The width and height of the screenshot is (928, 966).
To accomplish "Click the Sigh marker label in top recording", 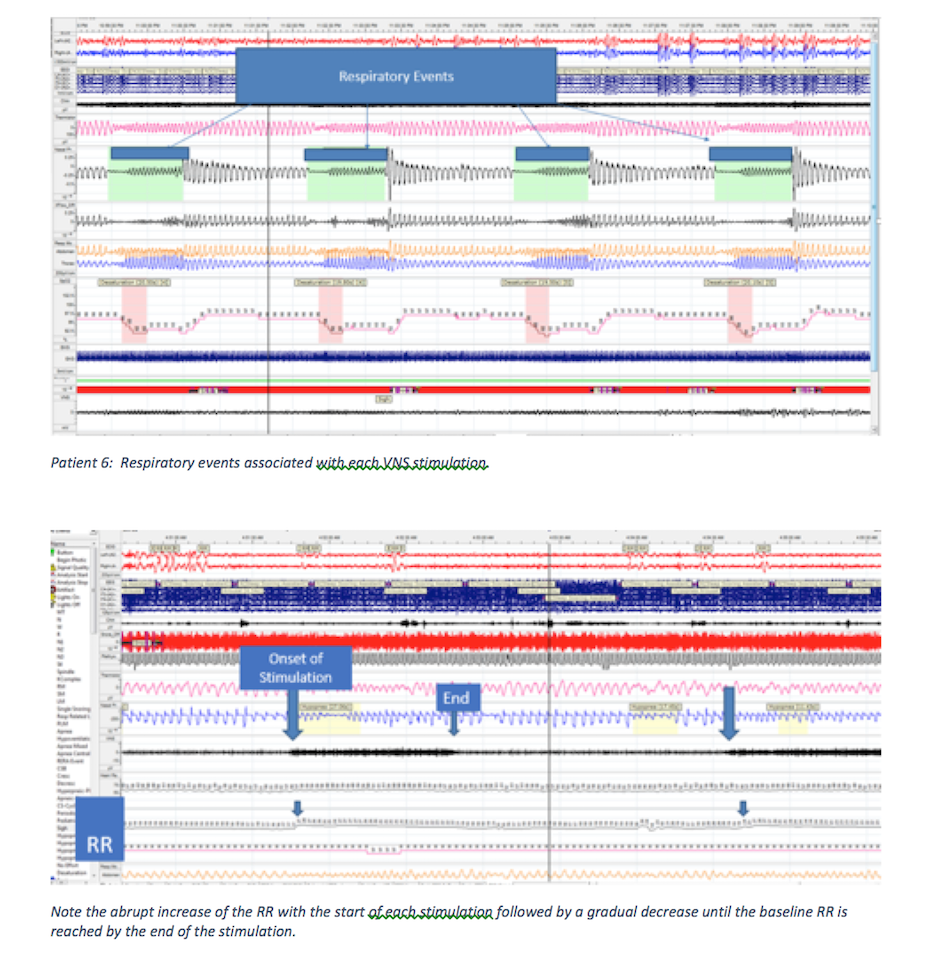I will 382,398.
